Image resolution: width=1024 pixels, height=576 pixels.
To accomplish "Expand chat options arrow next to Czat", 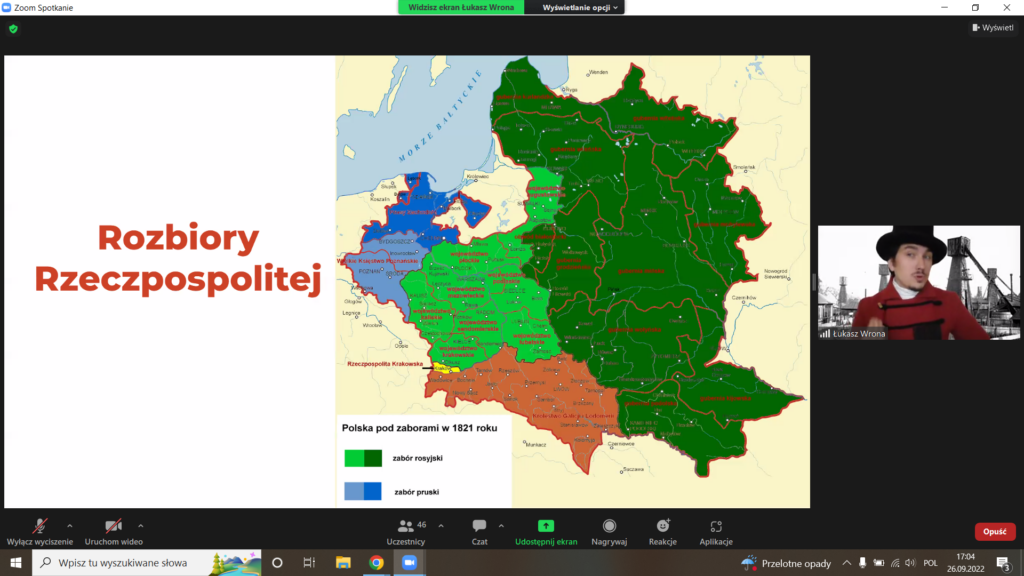I will [x=501, y=525].
